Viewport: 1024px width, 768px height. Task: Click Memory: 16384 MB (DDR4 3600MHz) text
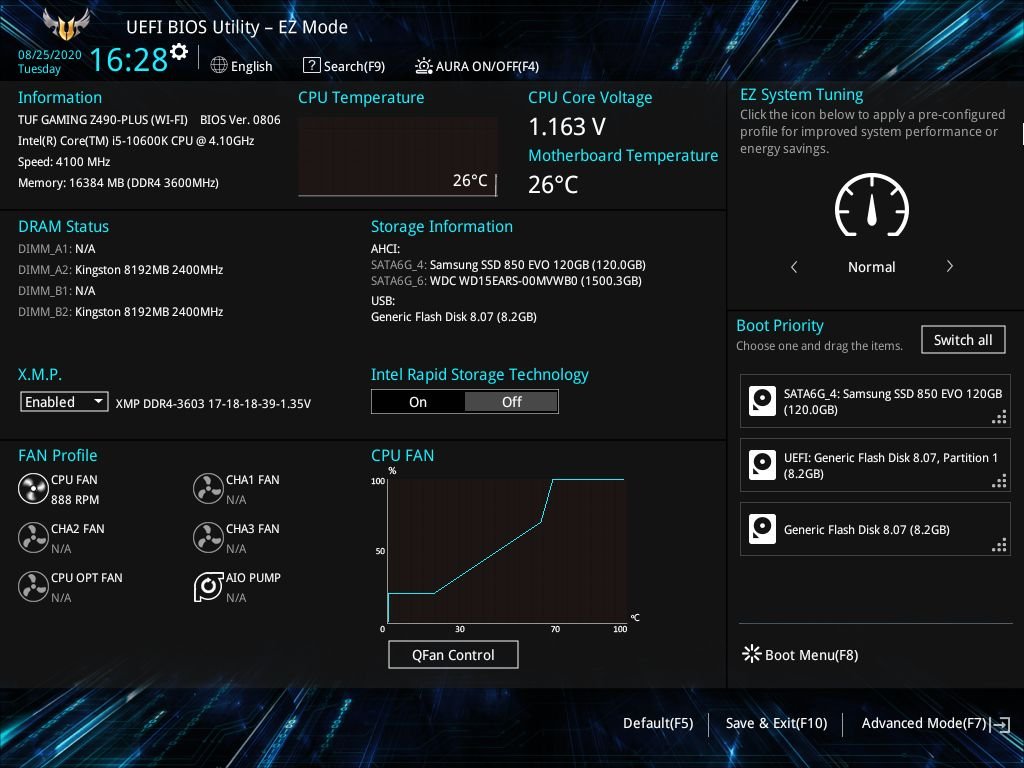118,183
